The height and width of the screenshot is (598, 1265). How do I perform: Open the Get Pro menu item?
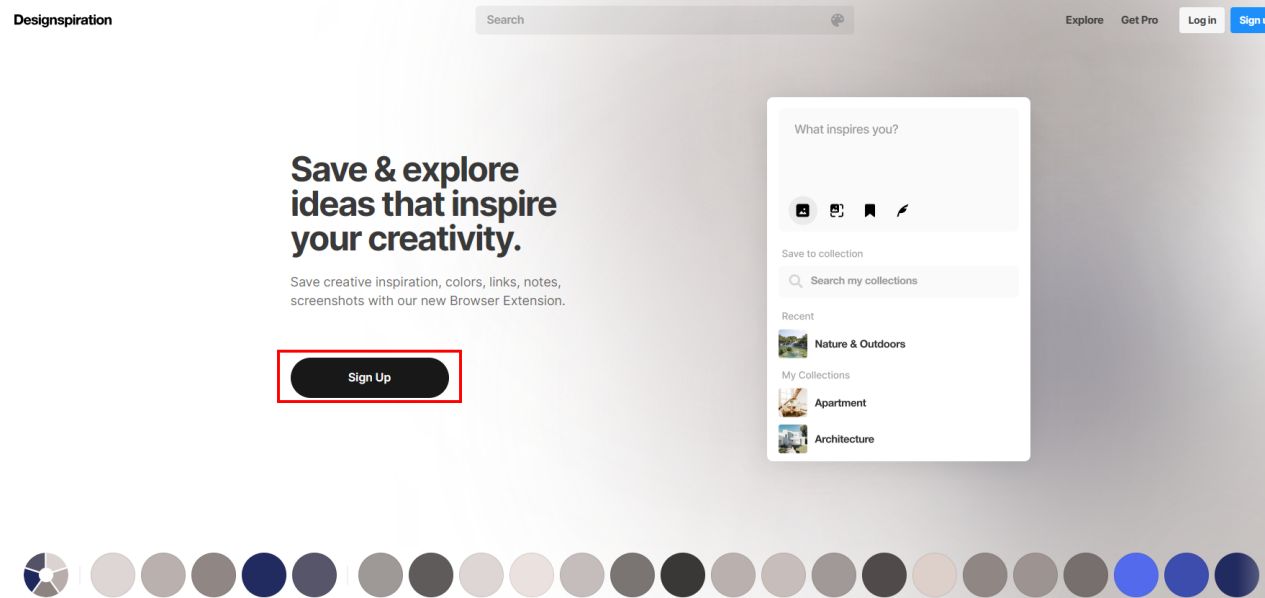[1139, 20]
